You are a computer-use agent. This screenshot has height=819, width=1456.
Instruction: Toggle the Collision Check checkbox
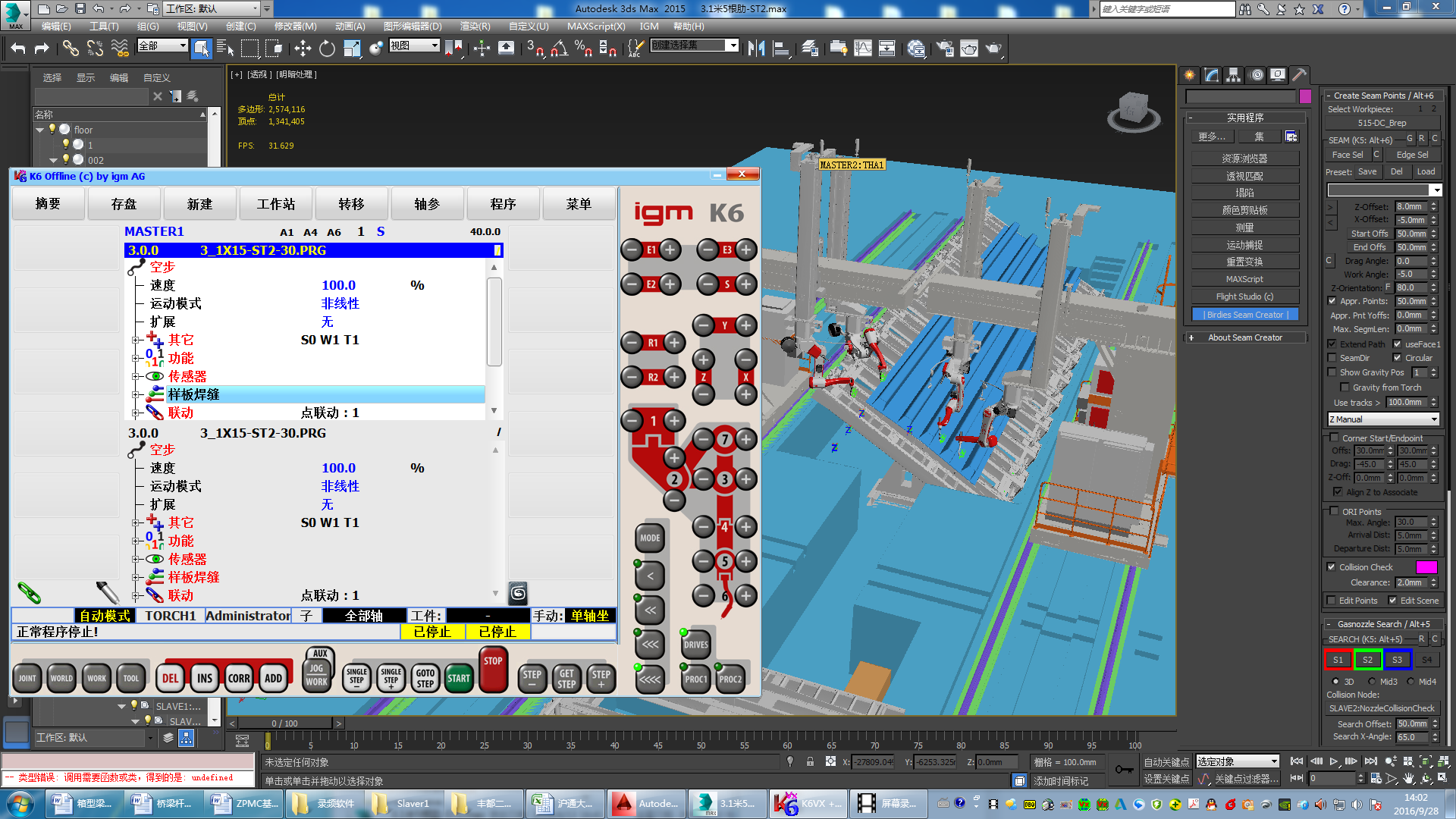[1332, 566]
